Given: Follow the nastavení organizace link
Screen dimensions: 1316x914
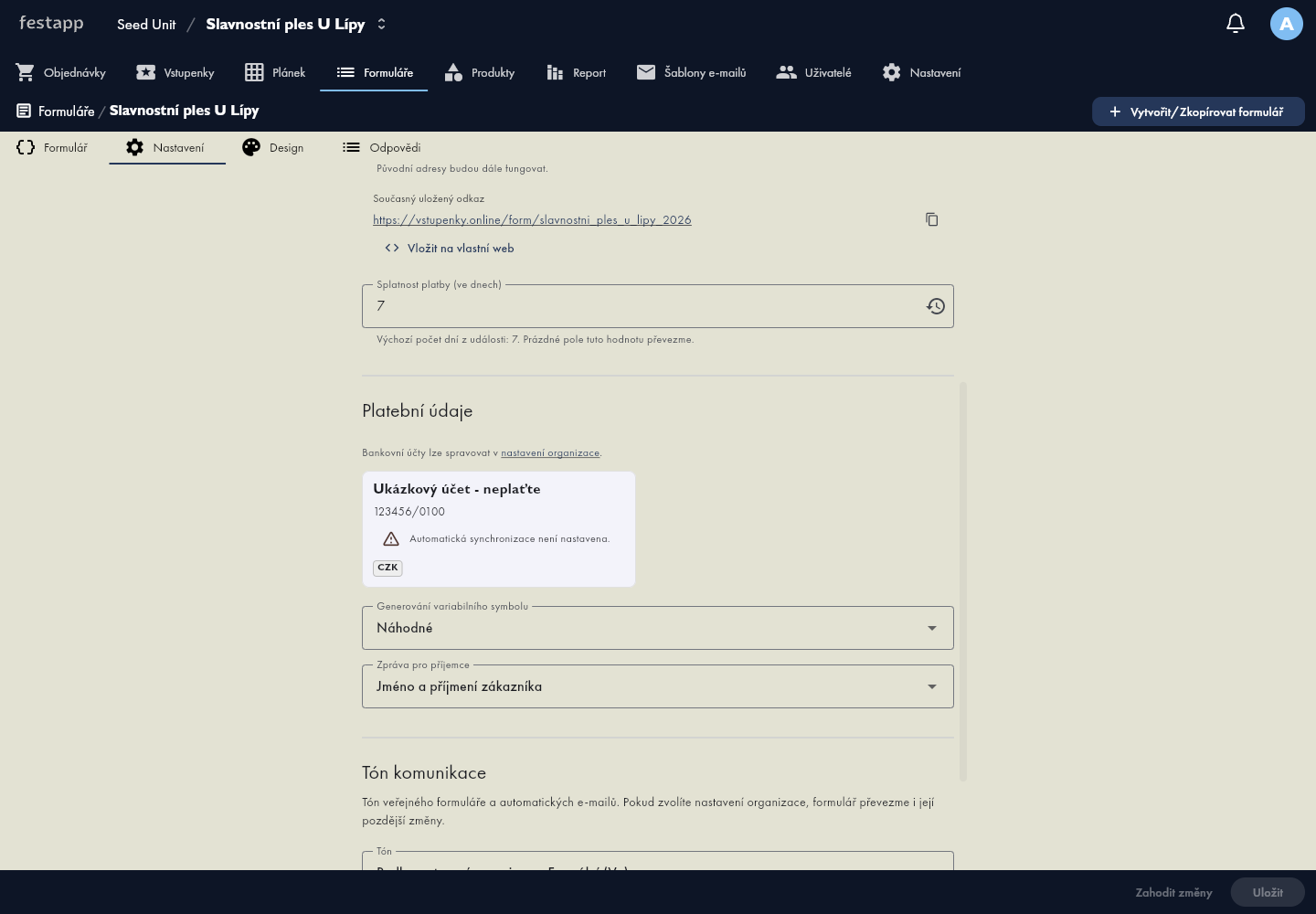Looking at the screenshot, I should (x=550, y=452).
